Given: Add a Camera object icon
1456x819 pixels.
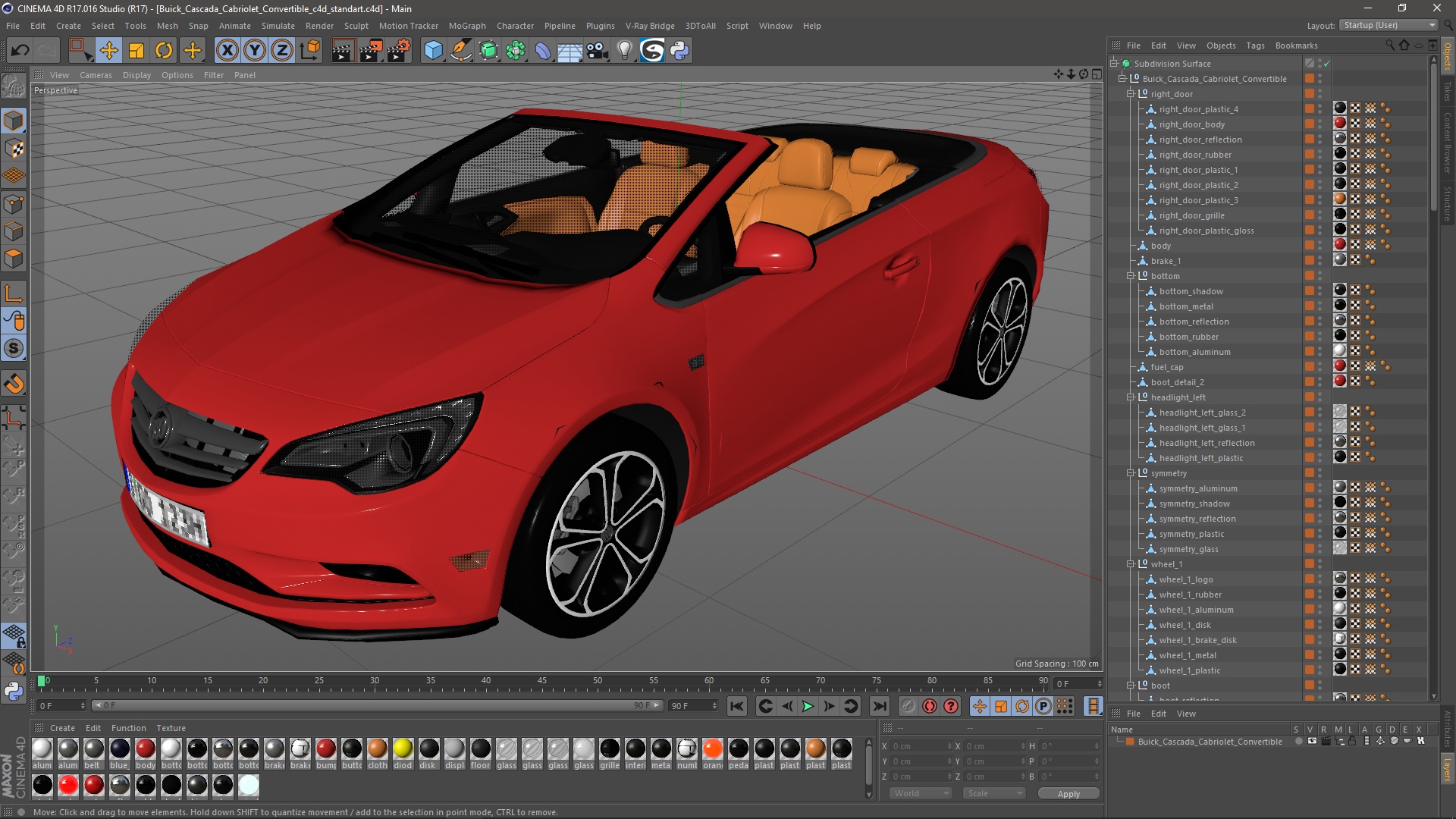Looking at the screenshot, I should coord(598,51).
